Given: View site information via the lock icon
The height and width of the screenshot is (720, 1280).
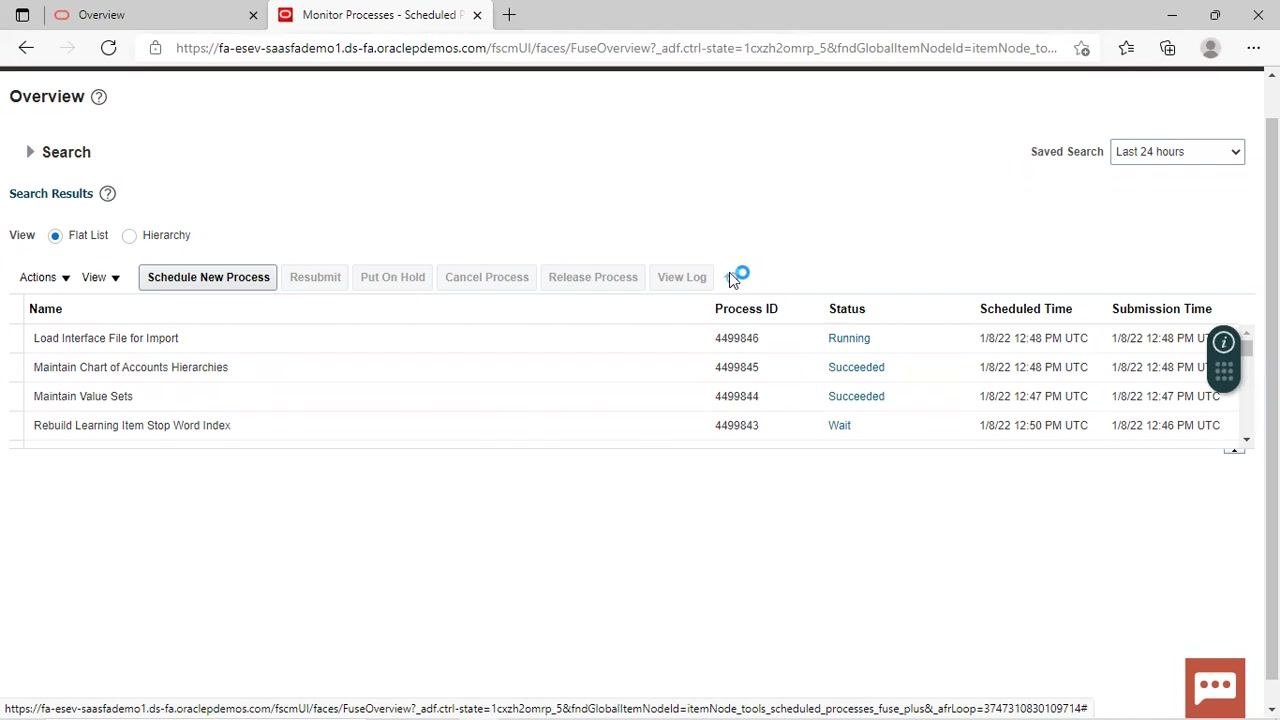Looking at the screenshot, I should tap(155, 48).
